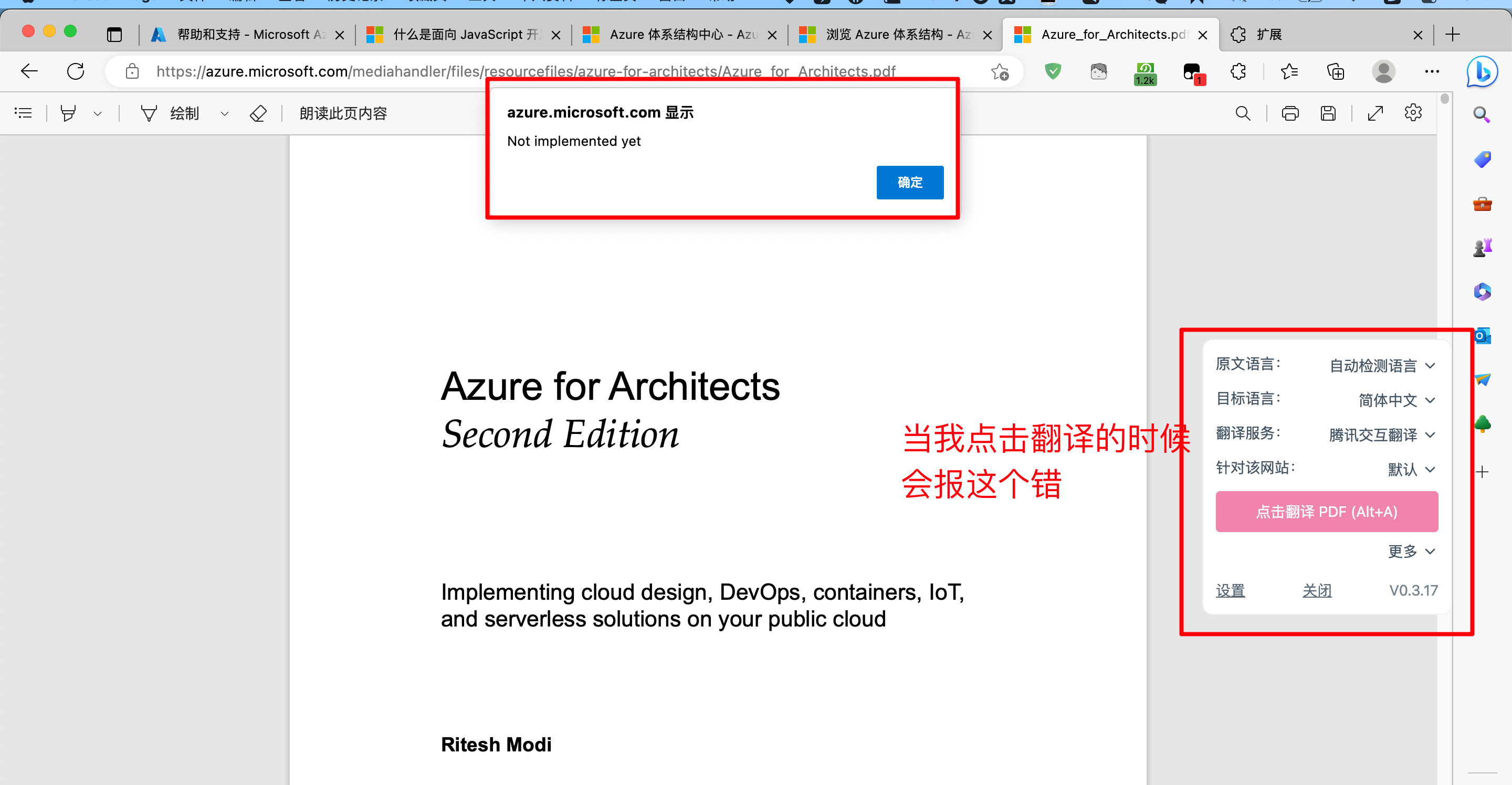Click the 确定 button in the dialog
1512x785 pixels.
click(909, 183)
